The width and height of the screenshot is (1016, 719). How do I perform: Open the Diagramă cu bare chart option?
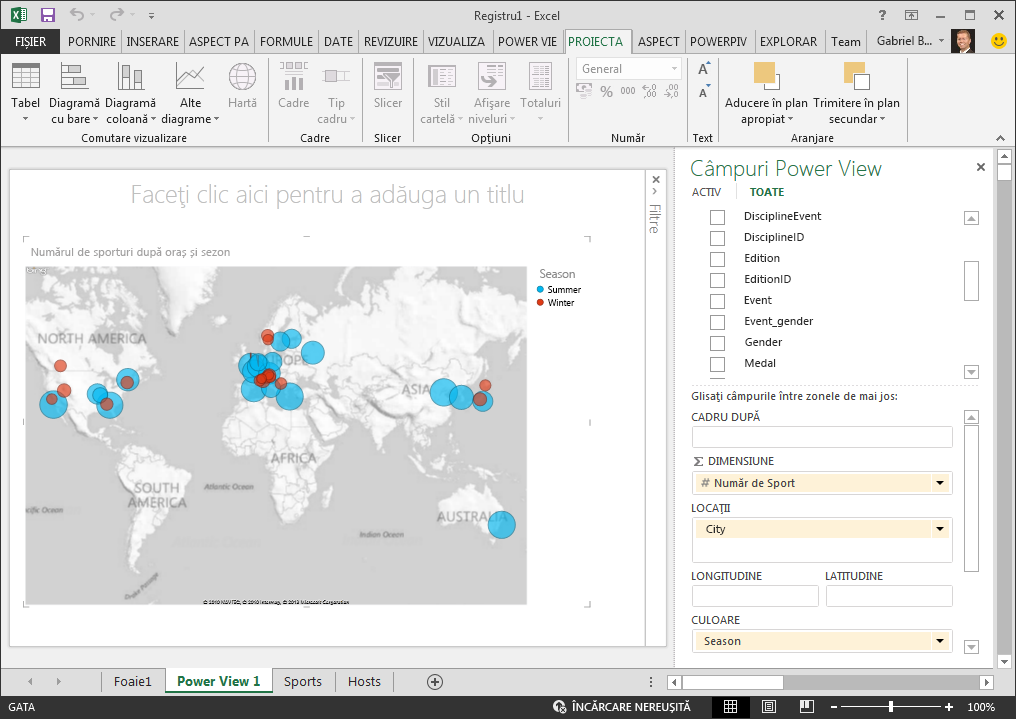pyautogui.click(x=74, y=76)
